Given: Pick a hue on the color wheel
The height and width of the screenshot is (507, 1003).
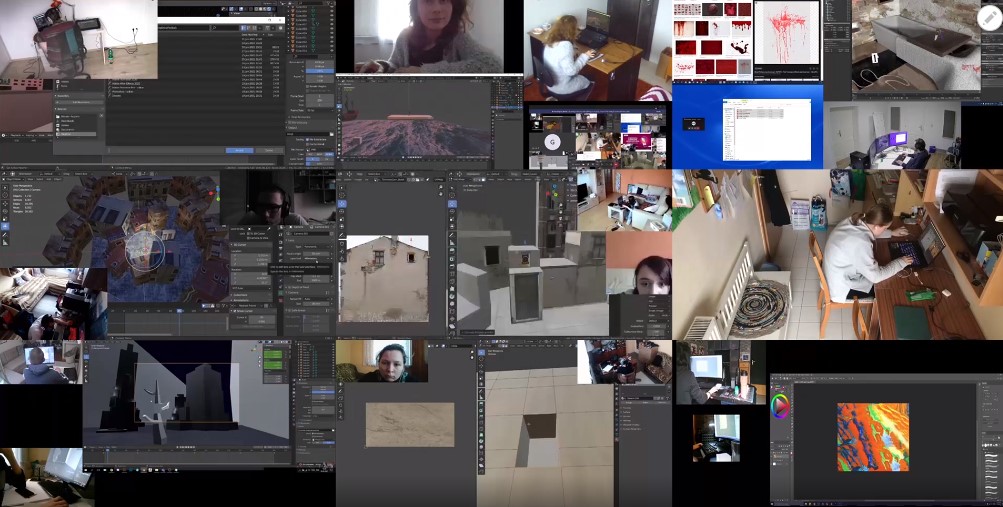Looking at the screenshot, I should pyautogui.click(x=779, y=406).
